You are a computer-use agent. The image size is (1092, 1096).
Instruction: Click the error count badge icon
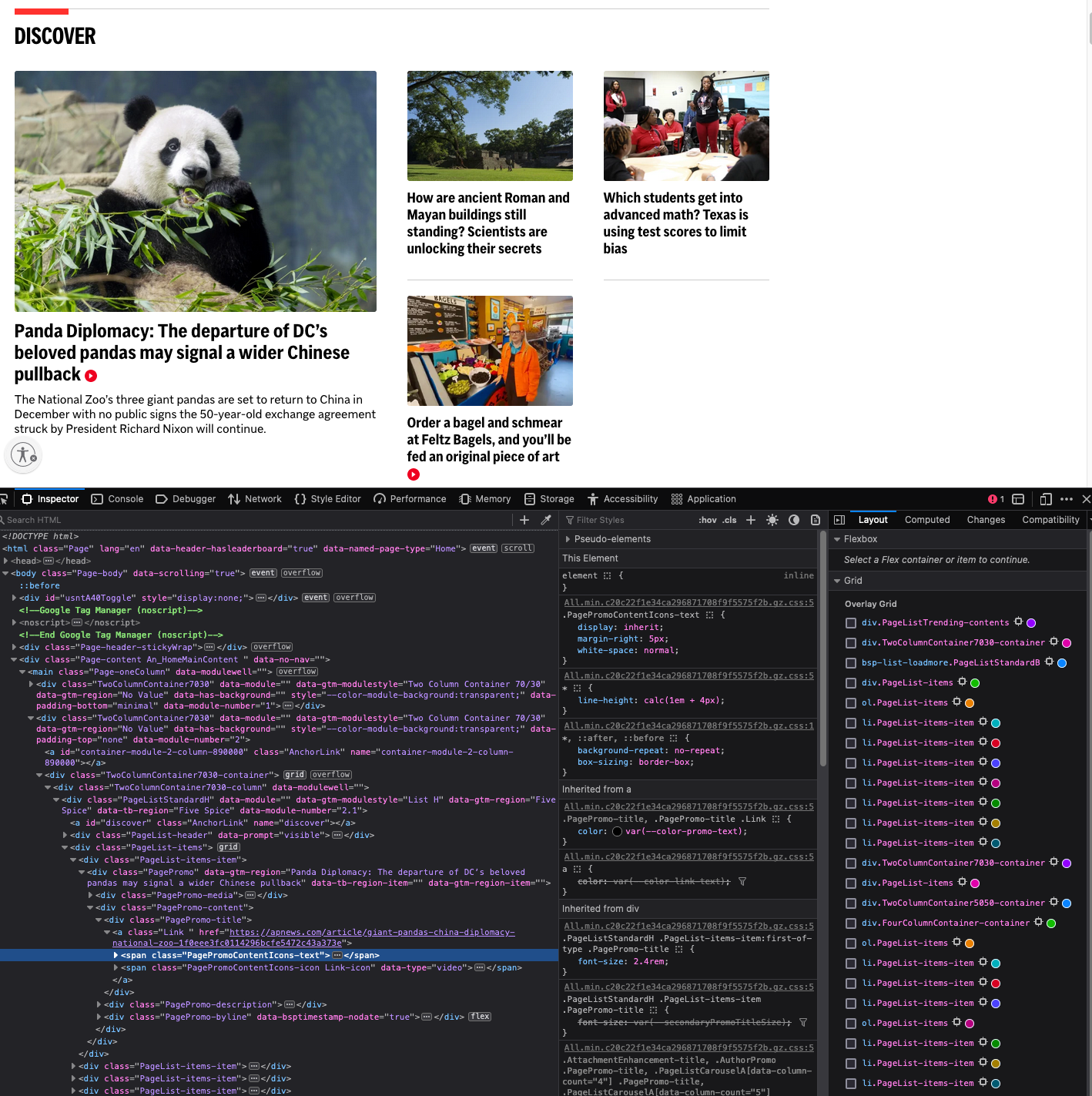pyautogui.click(x=996, y=499)
